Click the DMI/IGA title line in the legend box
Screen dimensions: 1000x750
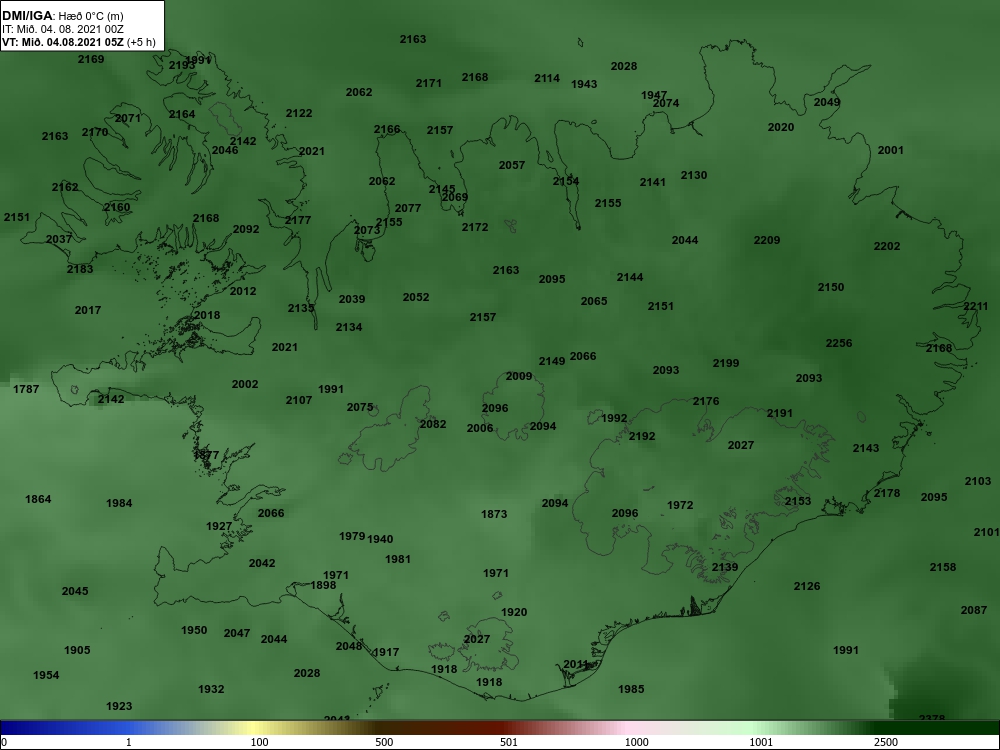tap(62, 16)
